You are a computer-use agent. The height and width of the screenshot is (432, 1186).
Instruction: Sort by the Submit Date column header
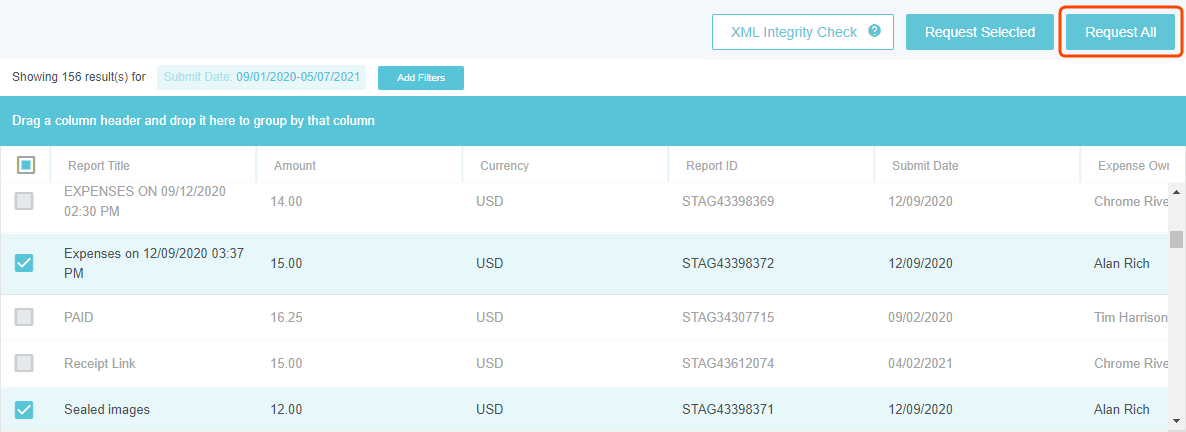(x=925, y=166)
